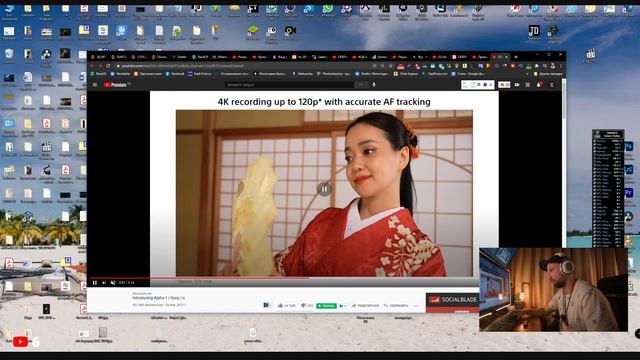Open the YouTube hamburger guide menu

click(95, 85)
